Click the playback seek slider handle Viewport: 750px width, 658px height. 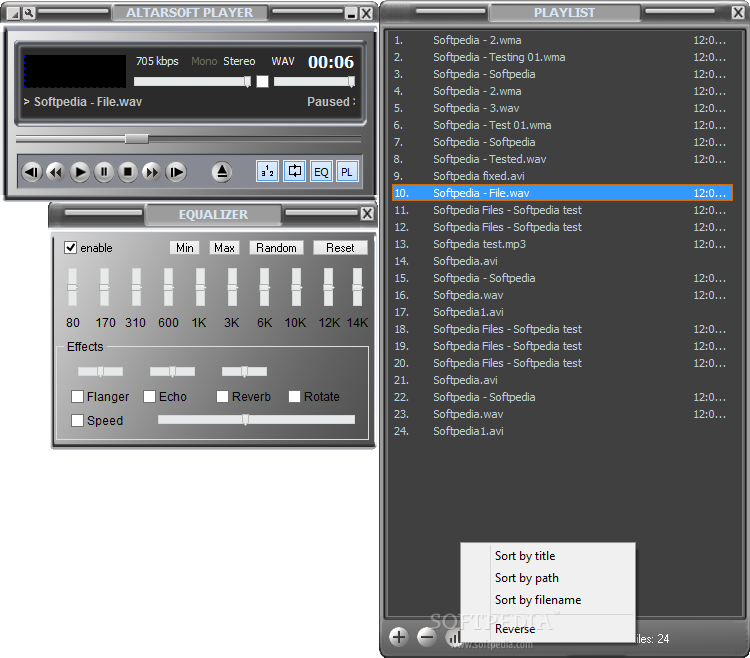(x=137, y=139)
